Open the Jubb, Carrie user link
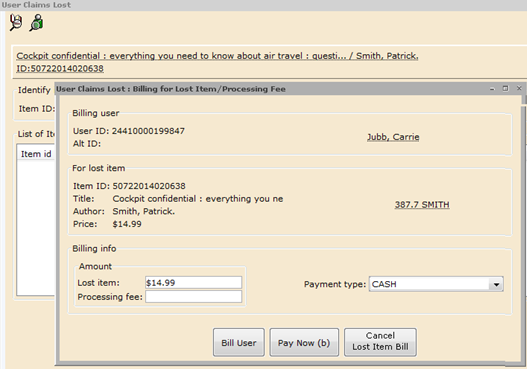Viewport: 527px width, 369px height. pyautogui.click(x=393, y=137)
